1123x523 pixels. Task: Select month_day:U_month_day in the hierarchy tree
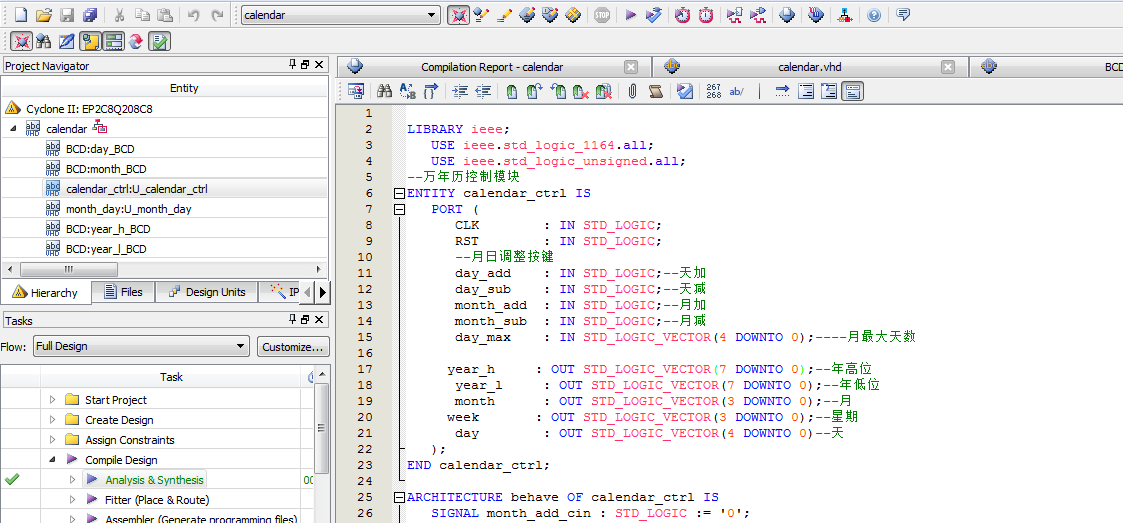point(128,209)
